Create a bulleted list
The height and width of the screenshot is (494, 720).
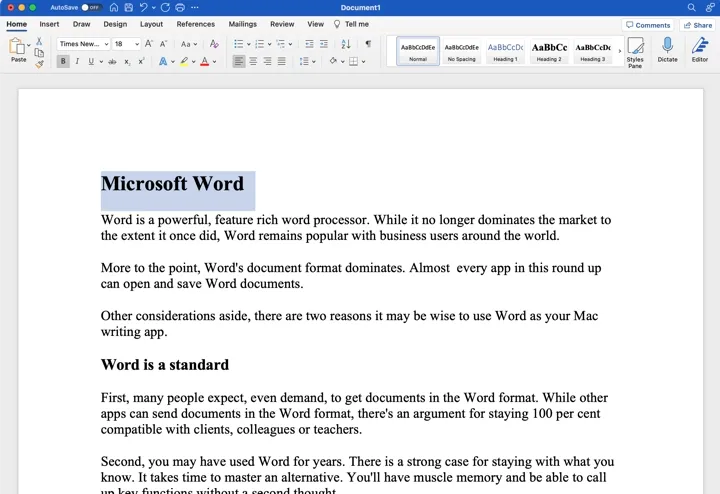click(238, 44)
